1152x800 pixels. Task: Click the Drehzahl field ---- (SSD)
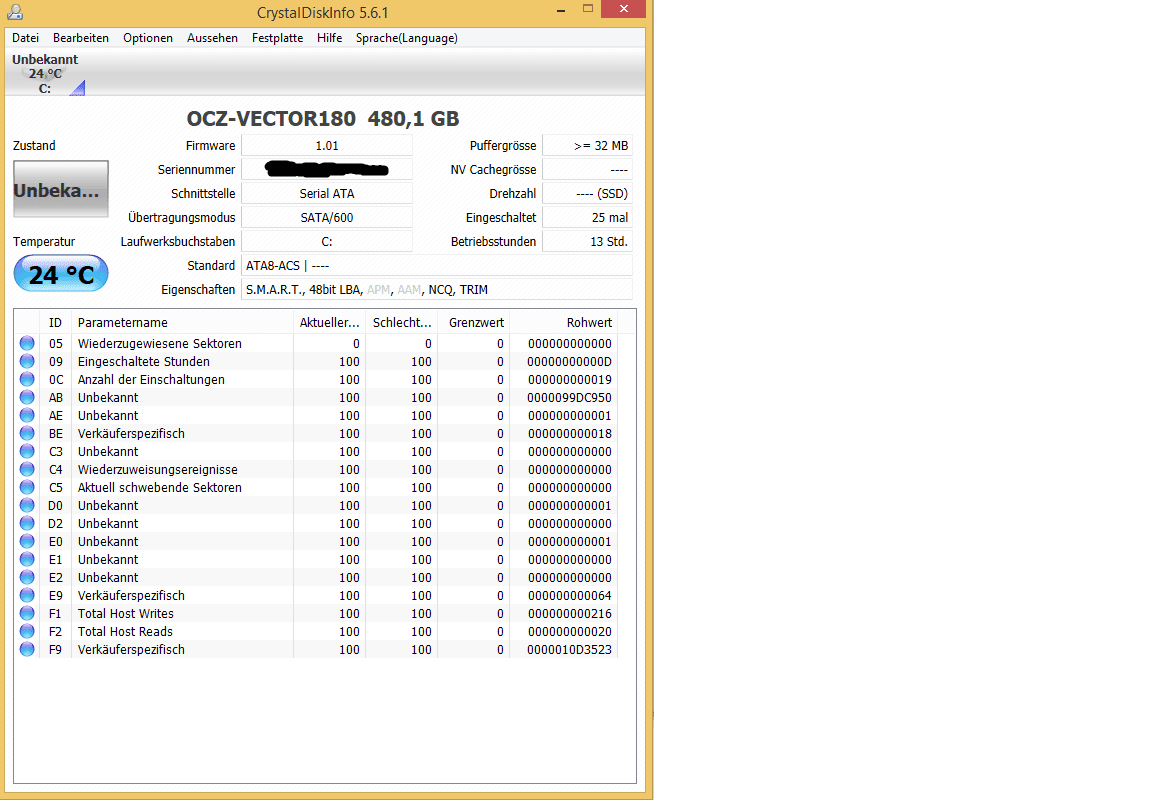coord(588,194)
